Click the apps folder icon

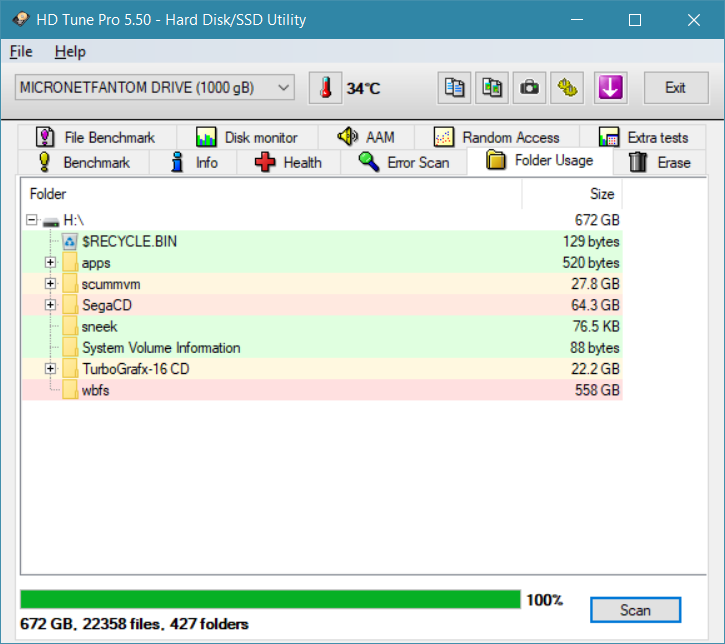coord(70,263)
